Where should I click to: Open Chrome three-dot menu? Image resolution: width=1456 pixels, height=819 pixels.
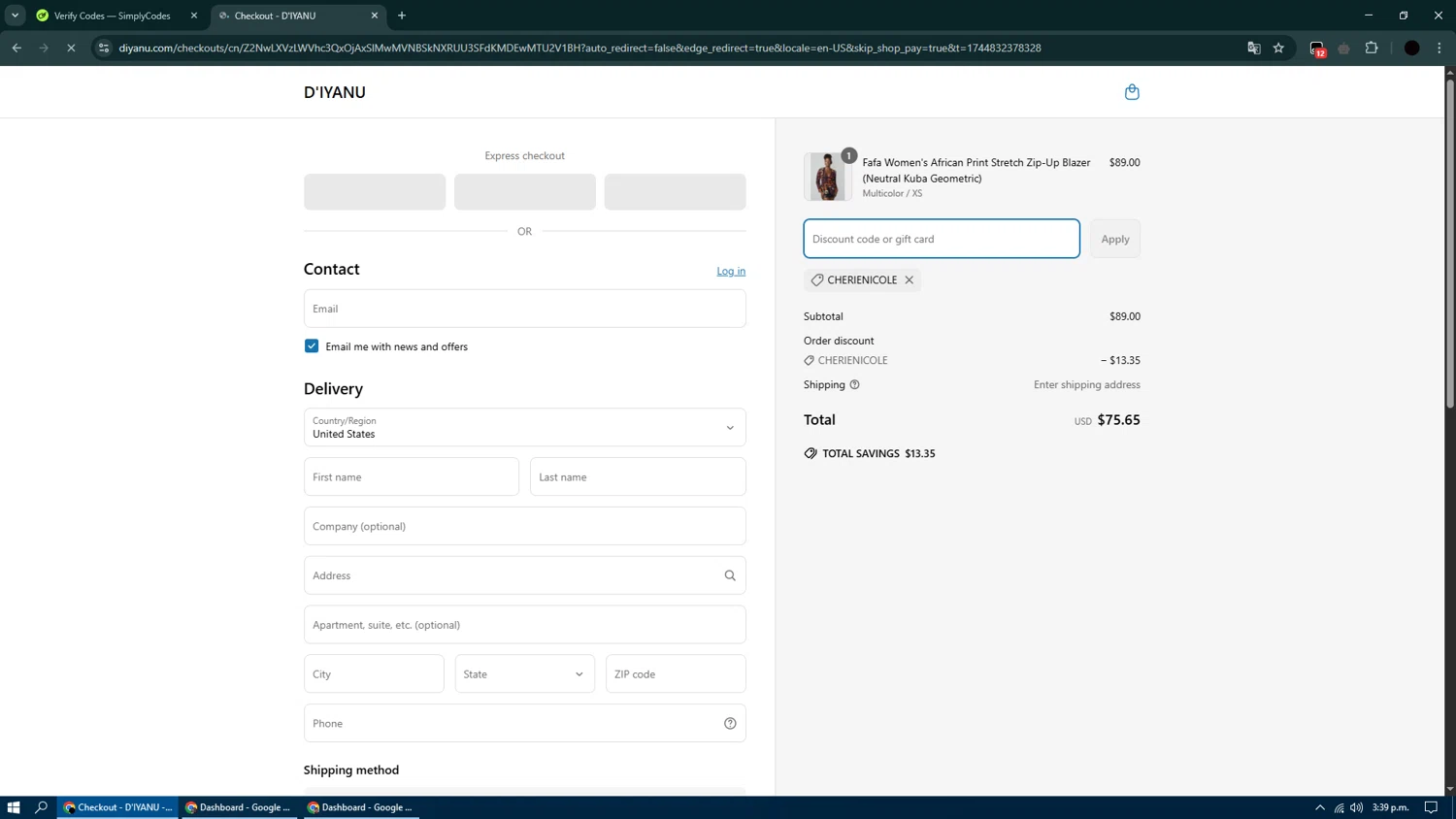click(1439, 48)
